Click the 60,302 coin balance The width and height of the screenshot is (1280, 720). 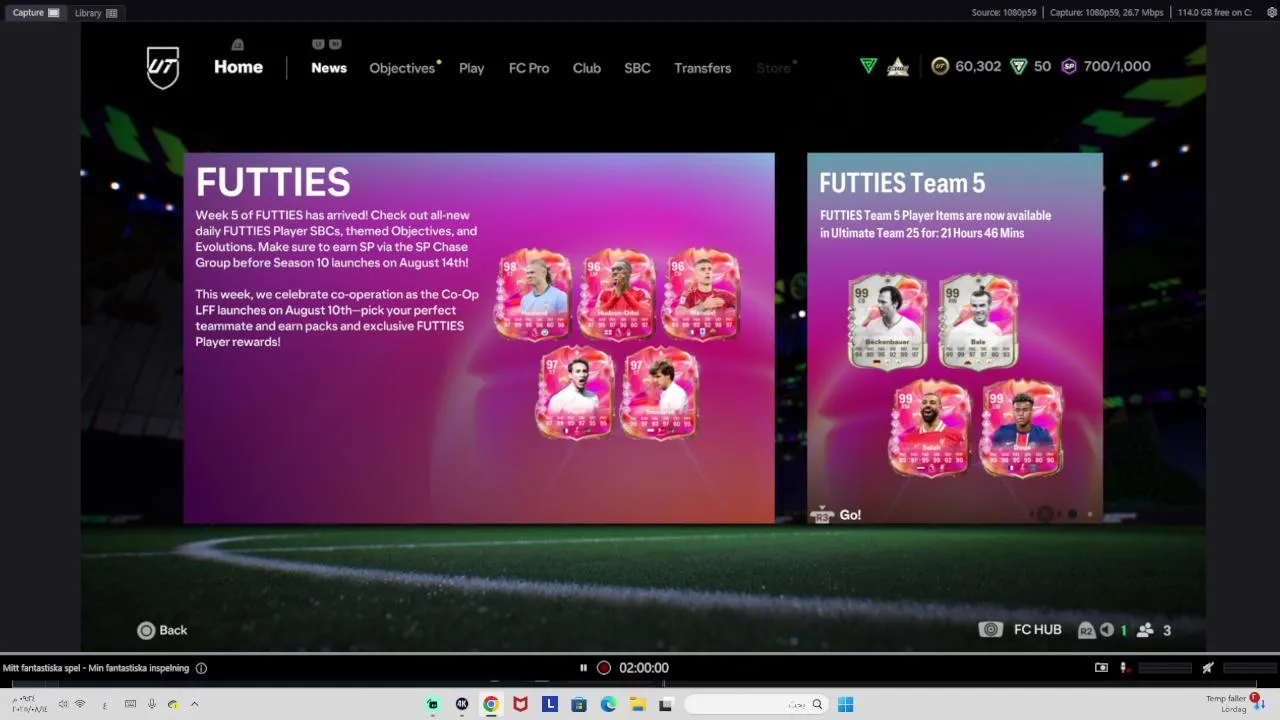(x=978, y=66)
